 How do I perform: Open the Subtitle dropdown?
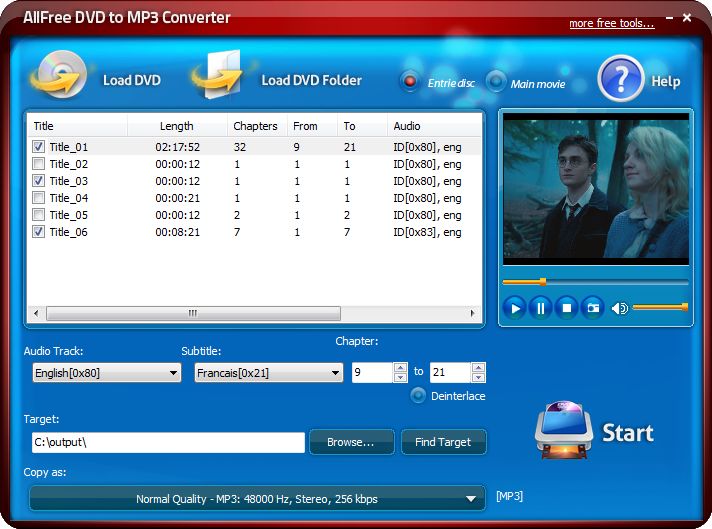click(268, 373)
